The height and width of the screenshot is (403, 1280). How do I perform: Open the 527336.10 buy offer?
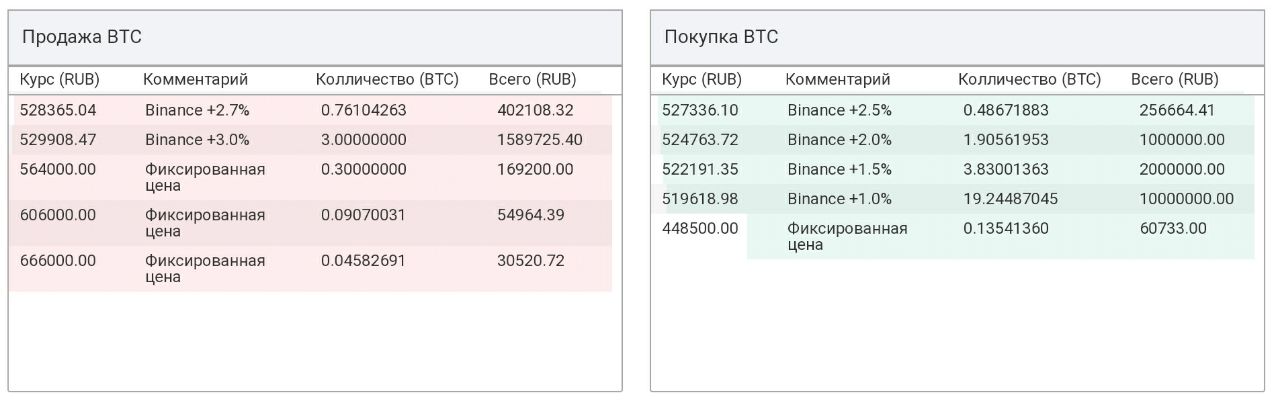953,110
